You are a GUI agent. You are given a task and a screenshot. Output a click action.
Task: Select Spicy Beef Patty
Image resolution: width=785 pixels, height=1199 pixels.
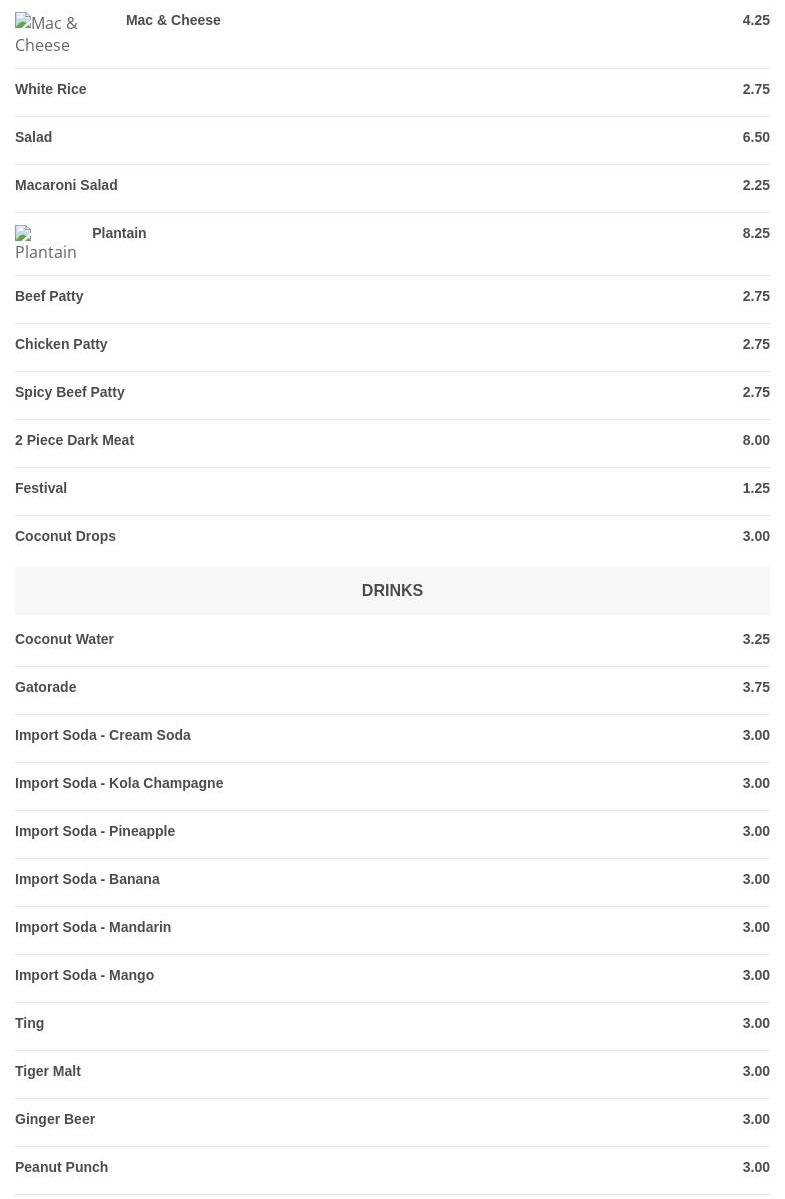(70, 392)
